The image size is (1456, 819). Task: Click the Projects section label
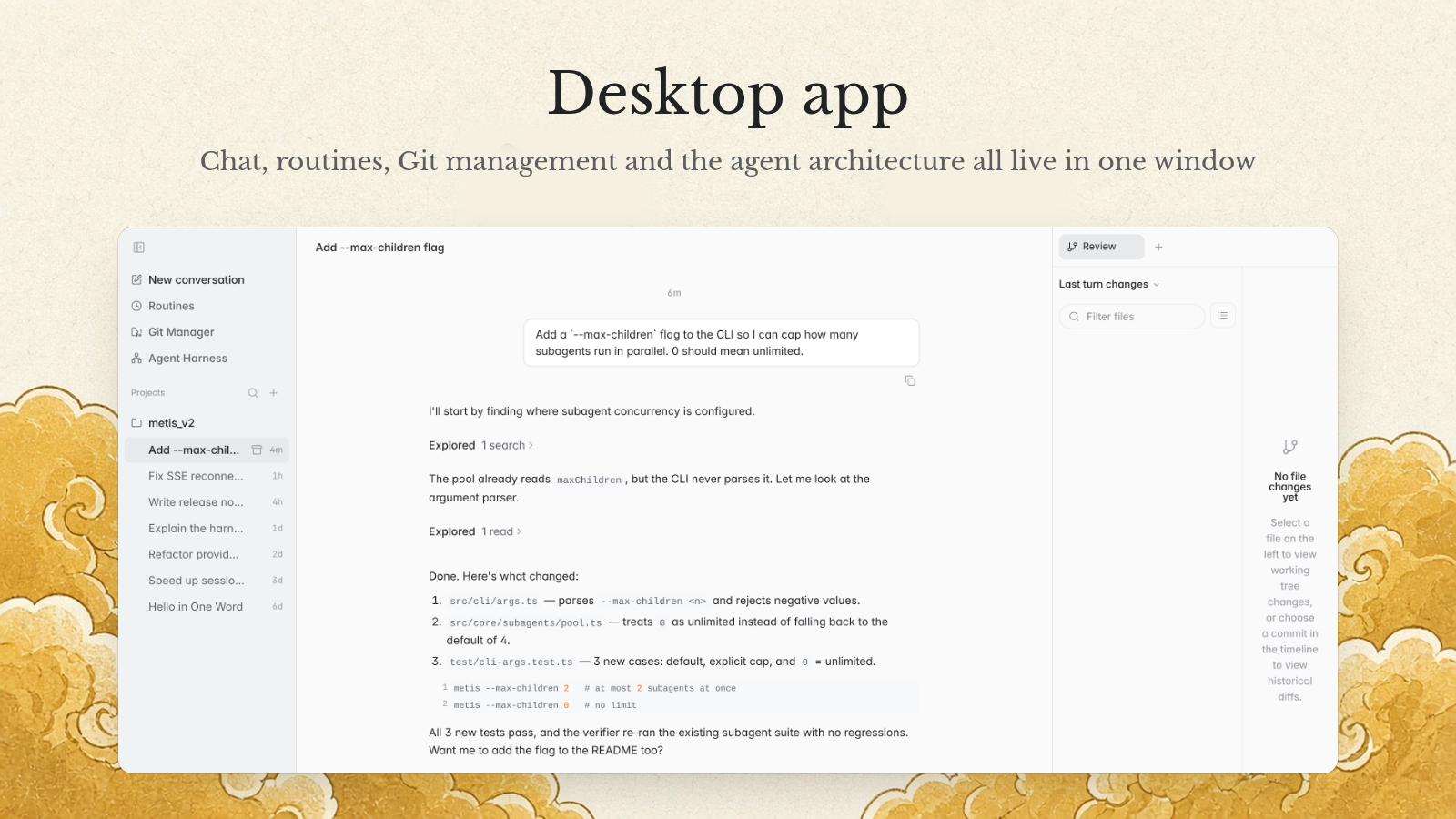147,393
